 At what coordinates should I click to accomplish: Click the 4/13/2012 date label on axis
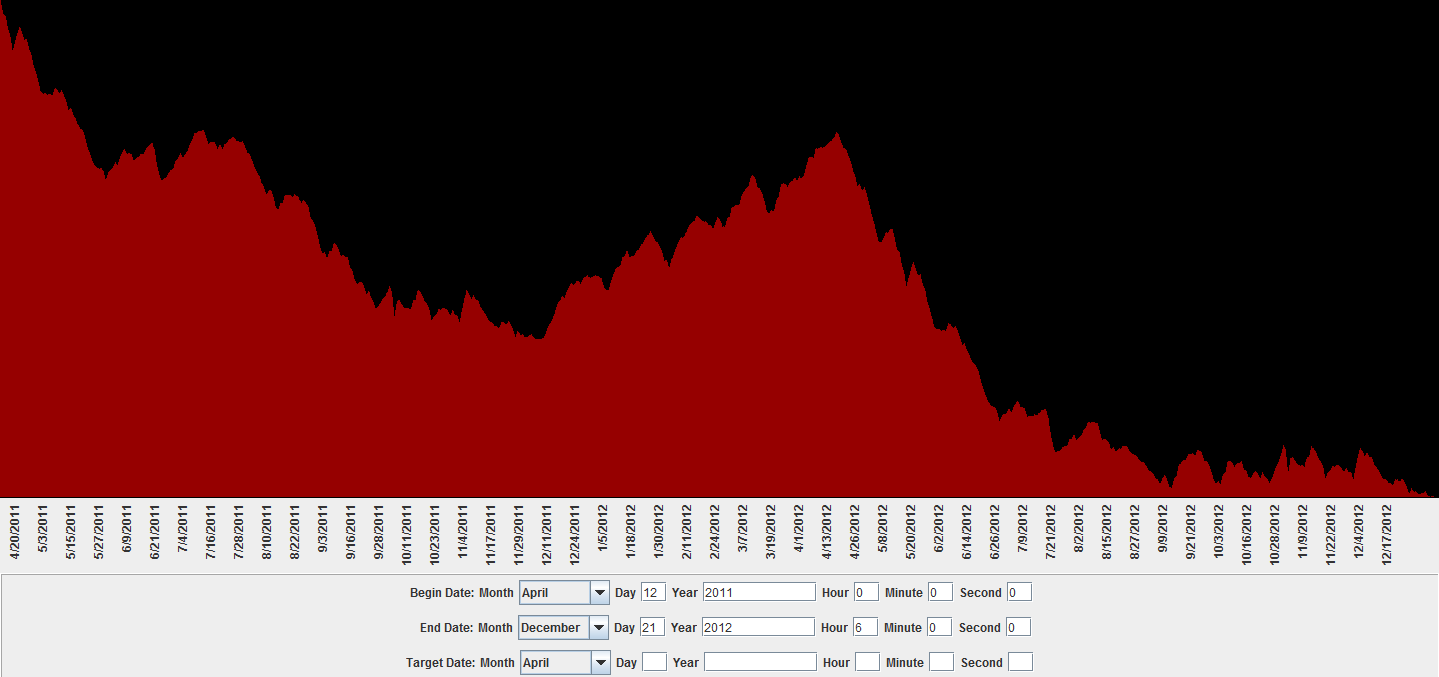coord(827,535)
